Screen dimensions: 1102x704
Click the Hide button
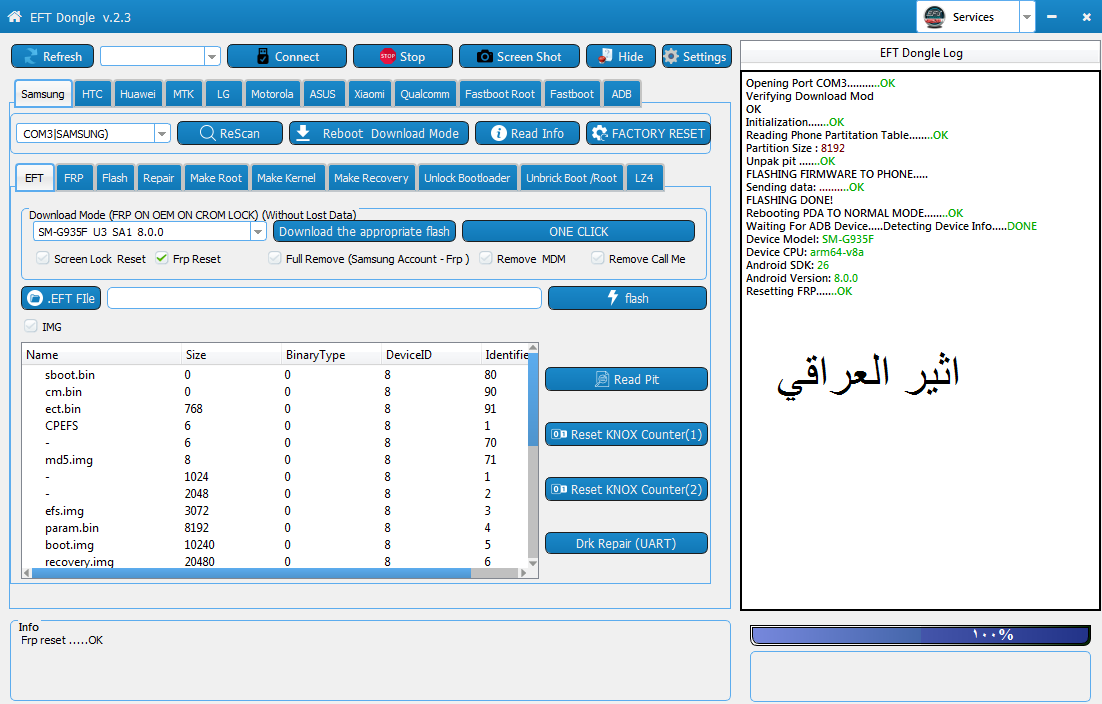(621, 56)
